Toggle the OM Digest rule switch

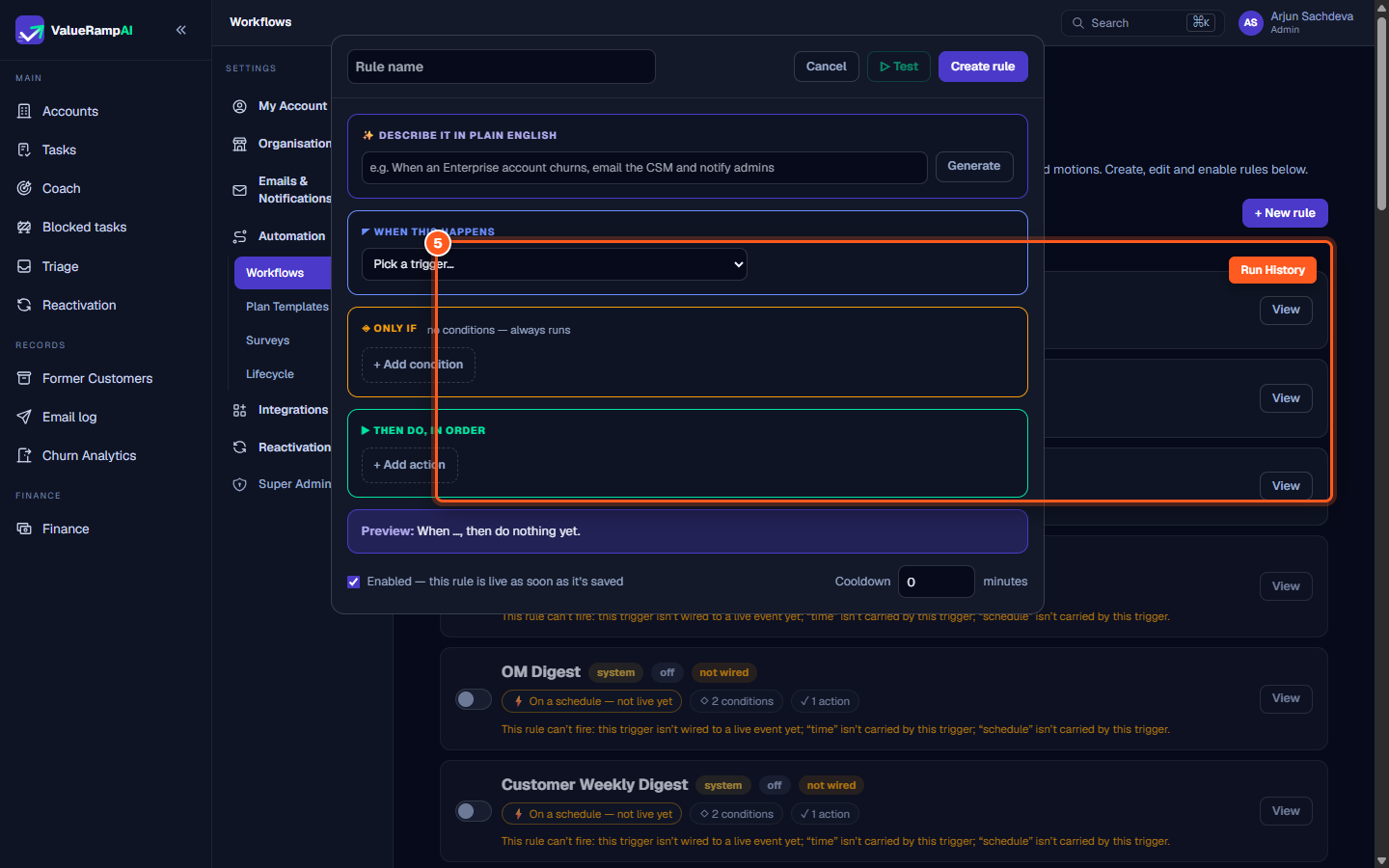coord(474,699)
